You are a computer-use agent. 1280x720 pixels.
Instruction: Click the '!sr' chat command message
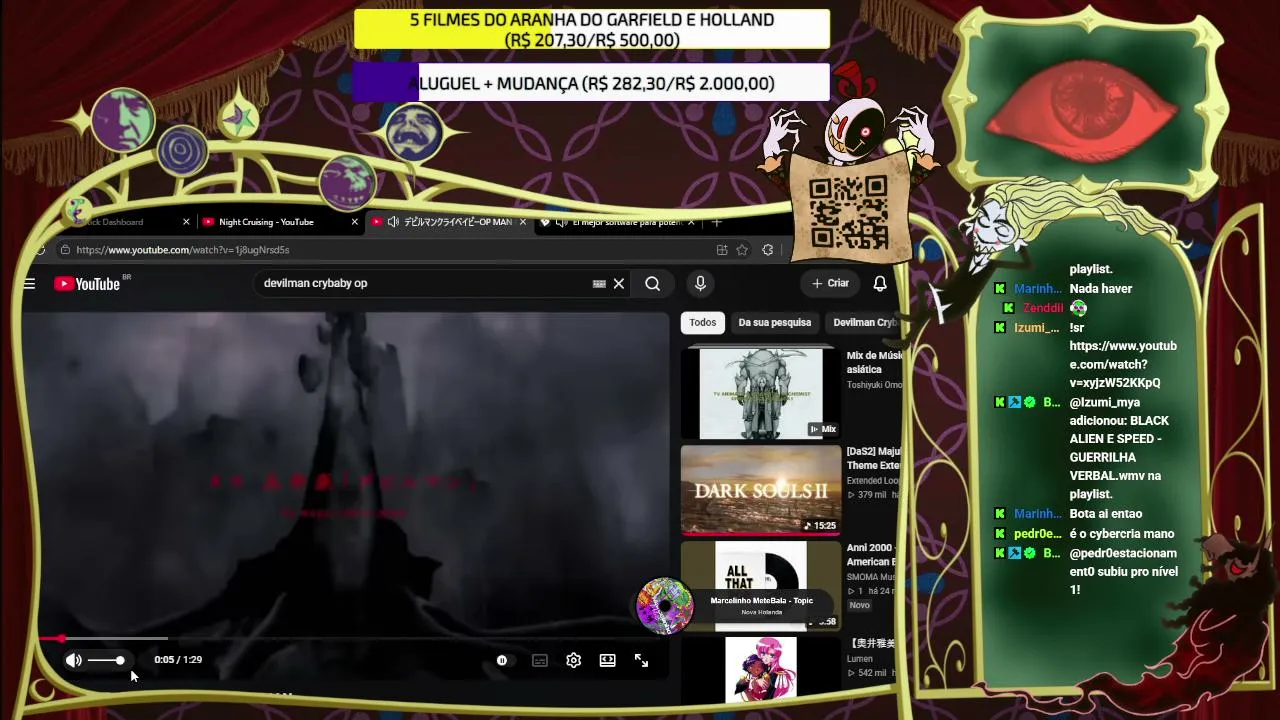[1077, 328]
